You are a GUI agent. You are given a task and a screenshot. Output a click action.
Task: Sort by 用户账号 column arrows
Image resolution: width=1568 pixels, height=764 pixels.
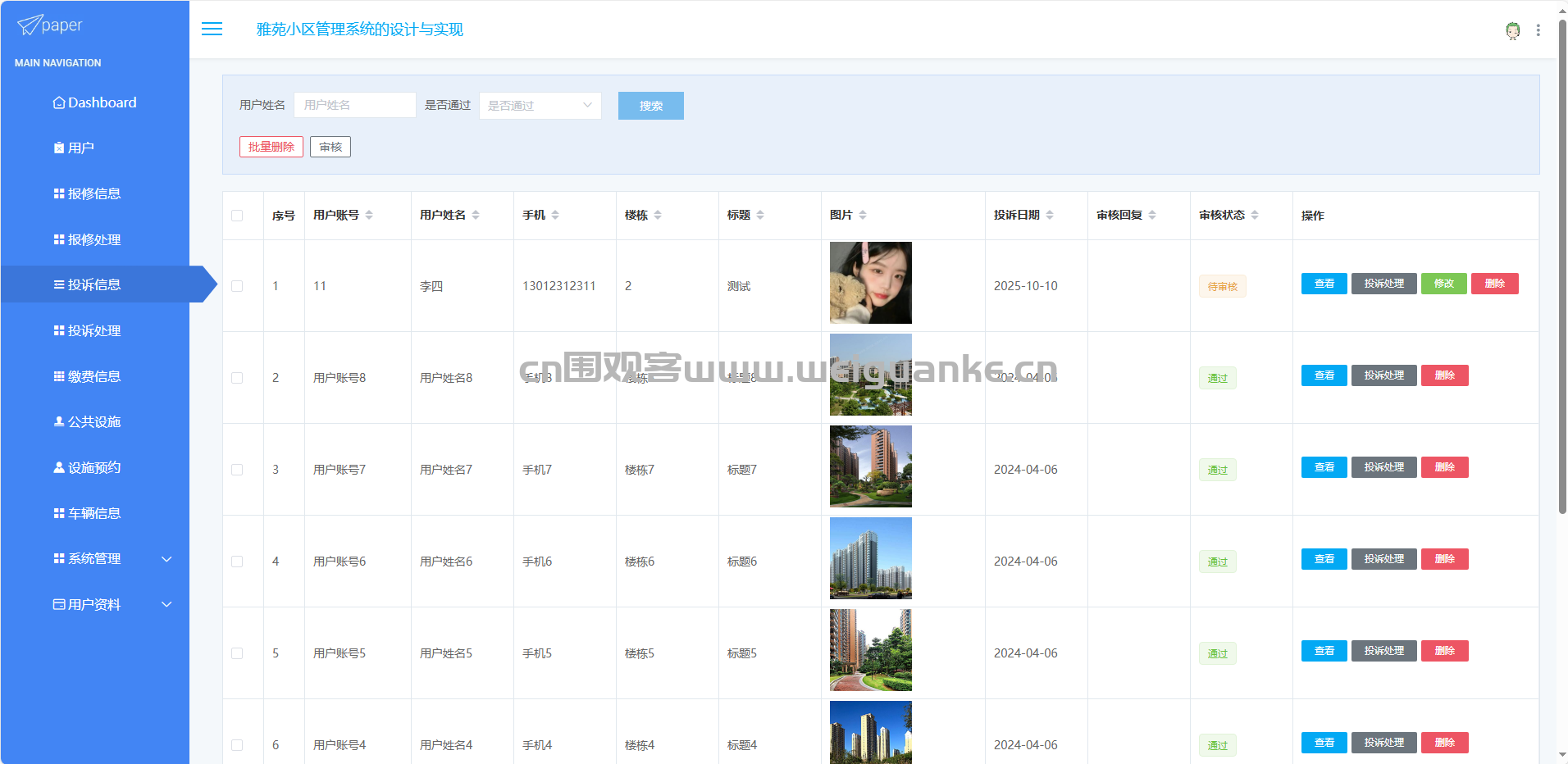click(369, 215)
